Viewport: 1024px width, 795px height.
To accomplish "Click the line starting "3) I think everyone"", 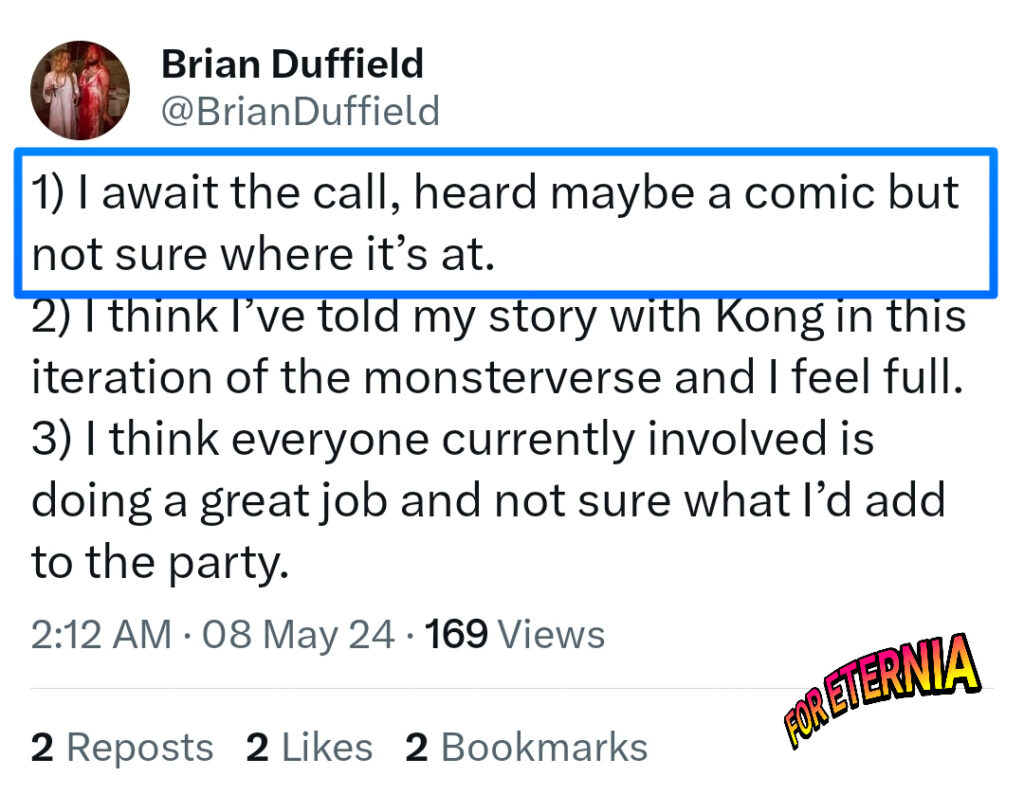I will (452, 440).
